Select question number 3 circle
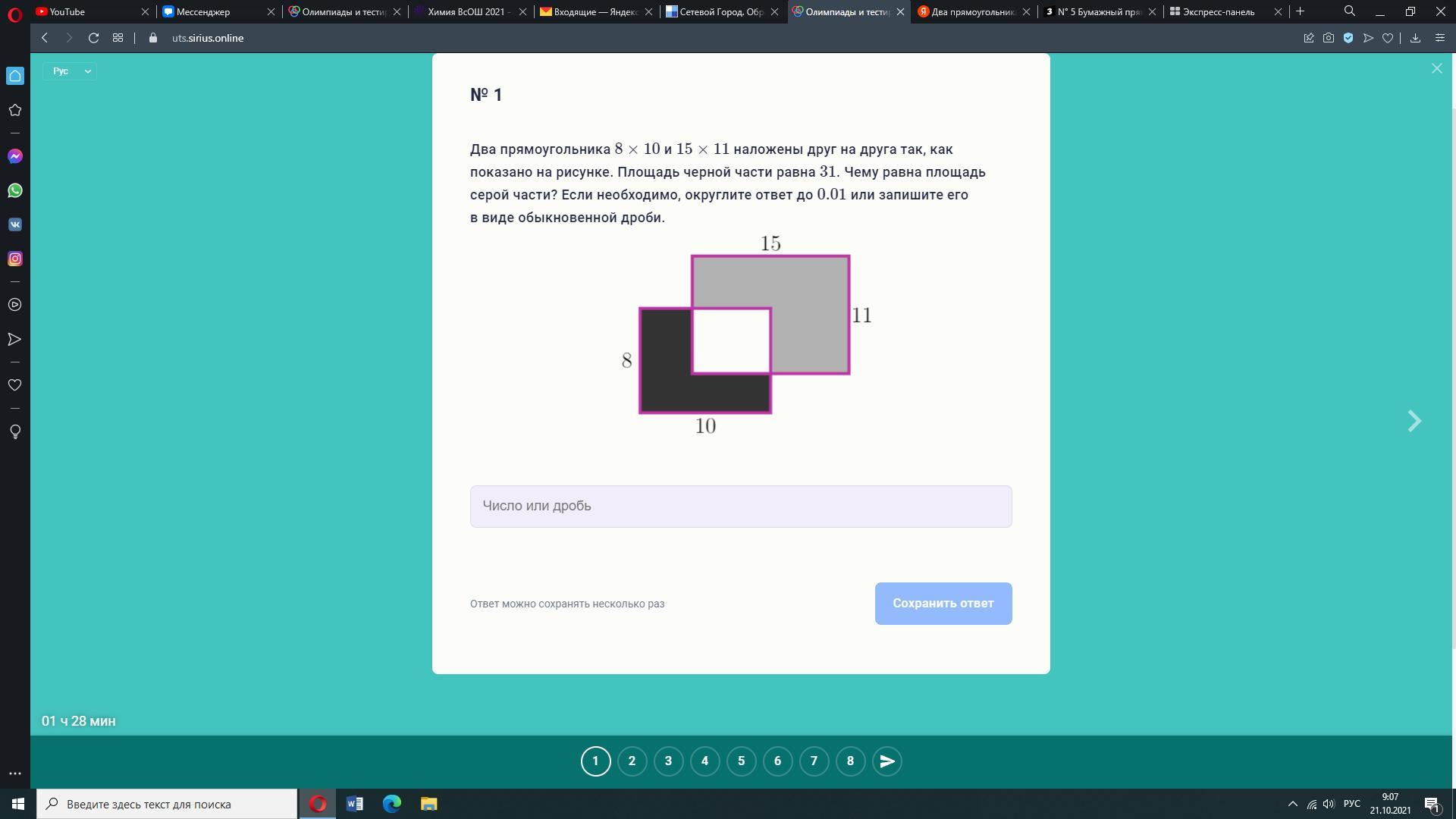 click(x=668, y=761)
